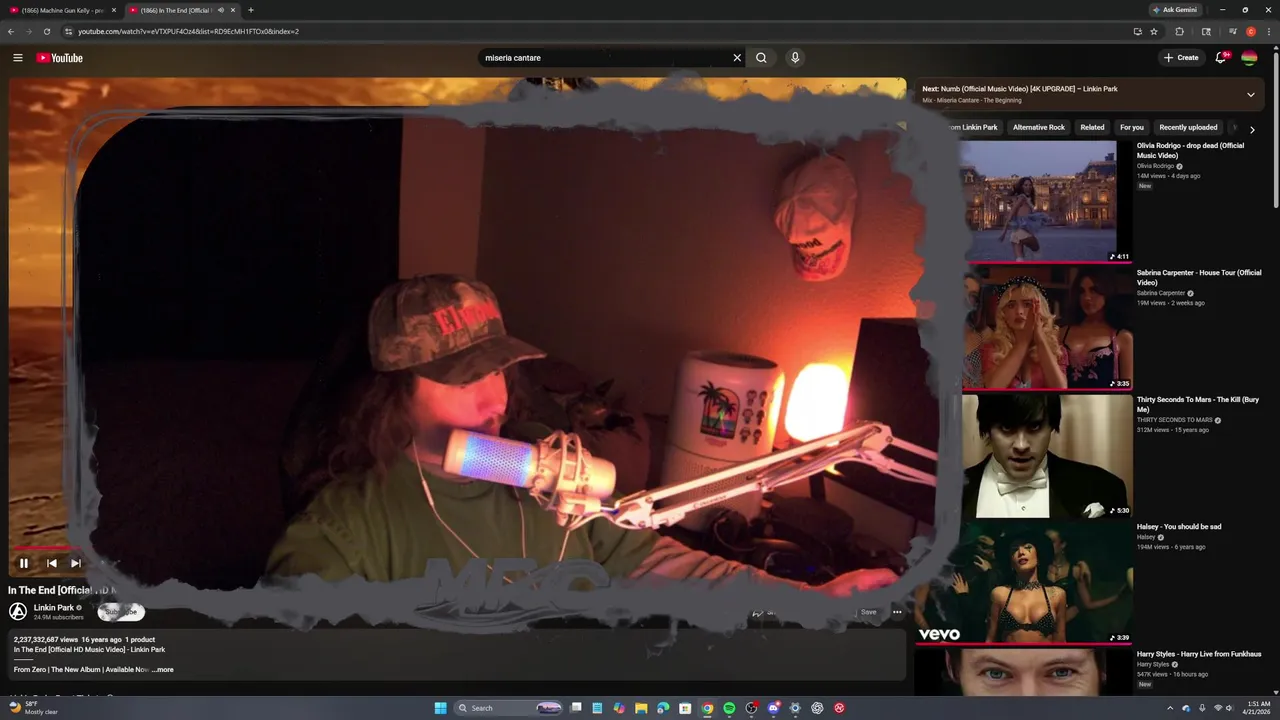Open the YouTube notifications bell

click(1221, 58)
